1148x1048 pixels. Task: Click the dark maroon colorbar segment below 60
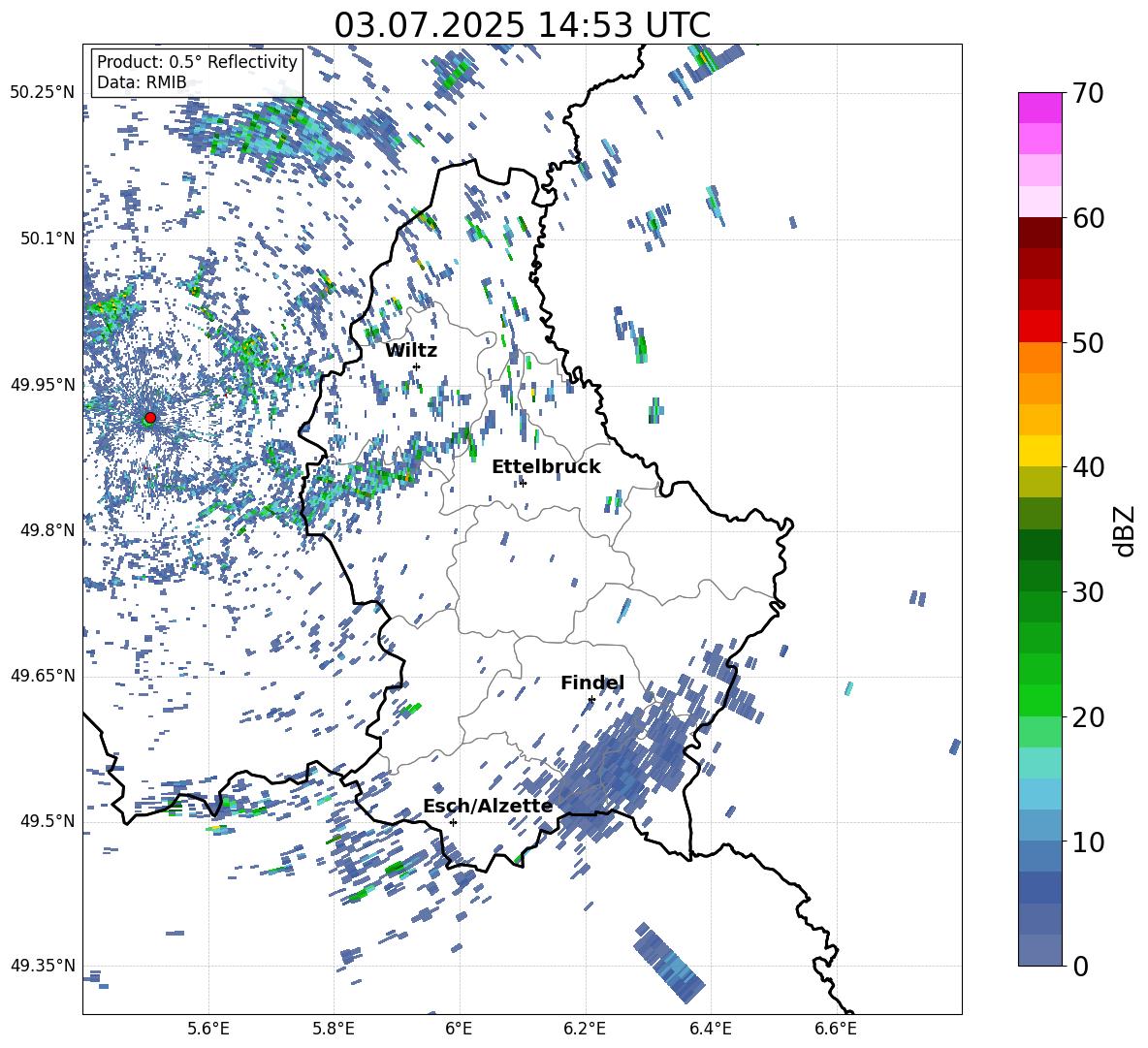(x=1039, y=234)
